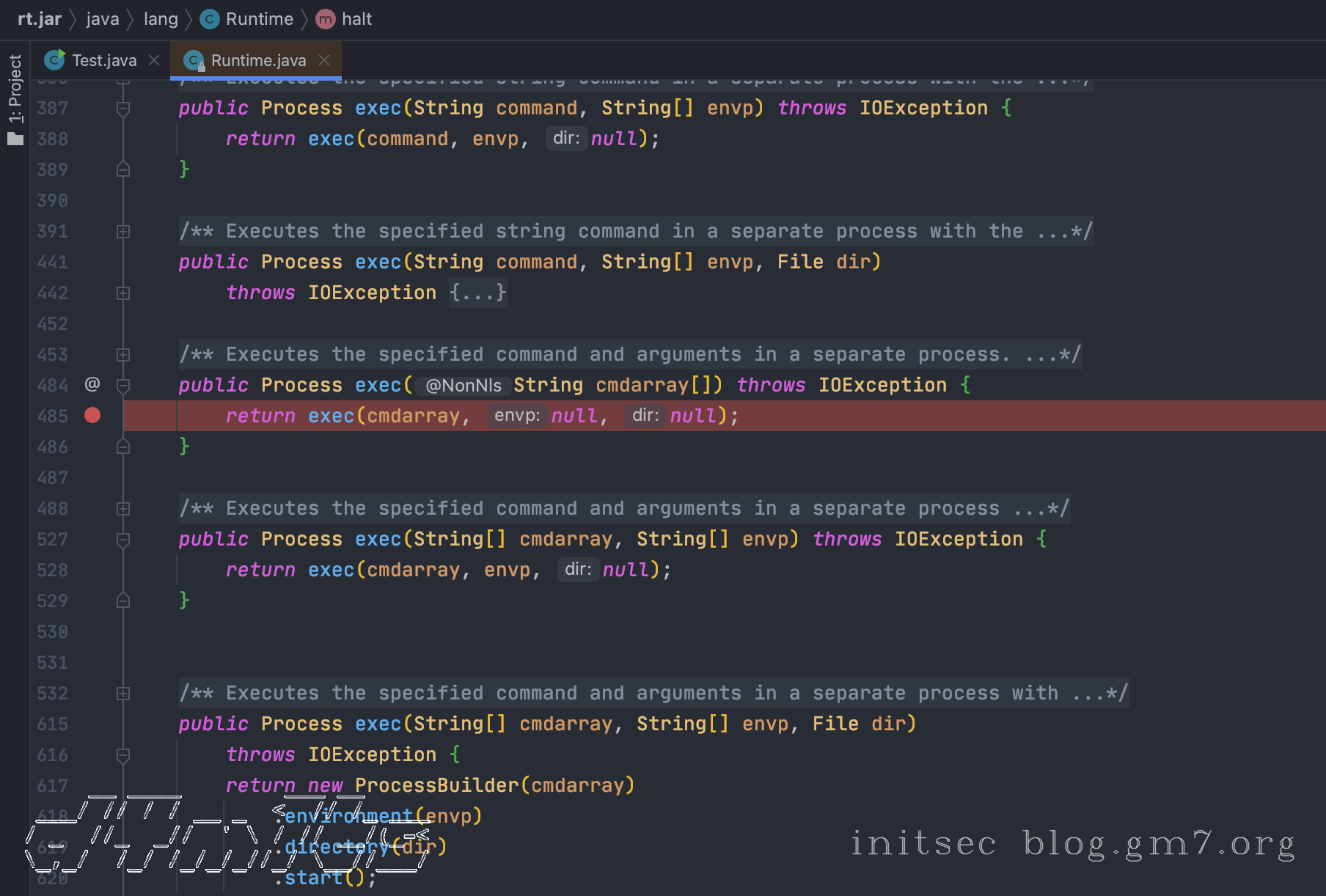Expand the folded Javadoc at line 391
Screen dimensions: 1326x896
tap(123, 232)
